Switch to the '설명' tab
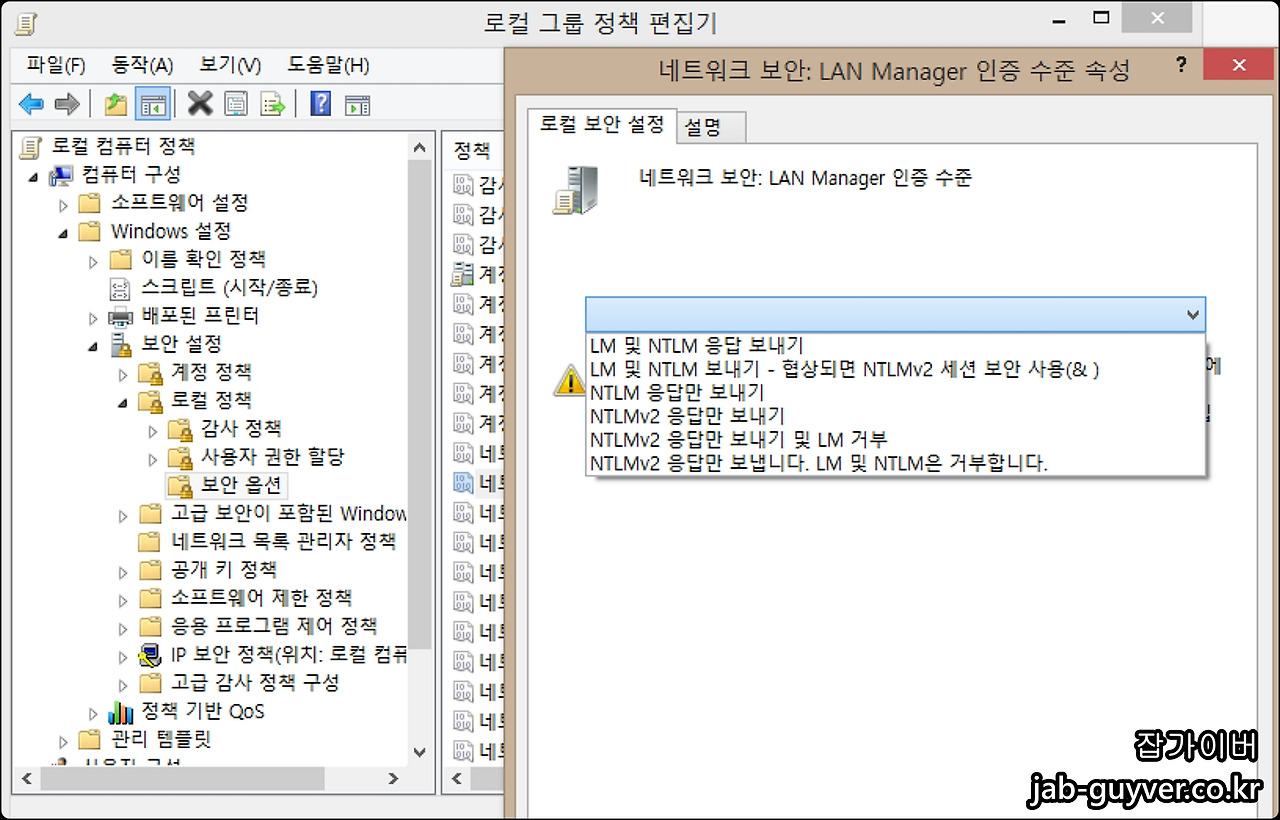 click(710, 127)
